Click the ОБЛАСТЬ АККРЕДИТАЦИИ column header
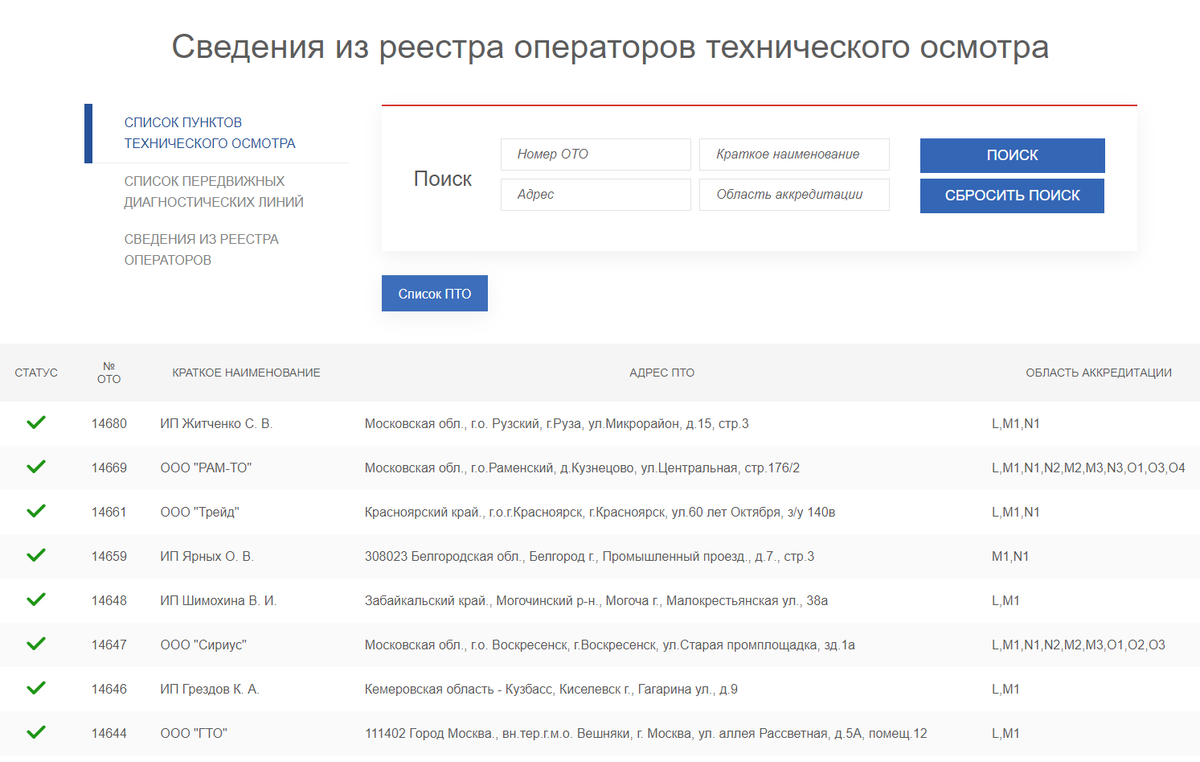 [1098, 372]
